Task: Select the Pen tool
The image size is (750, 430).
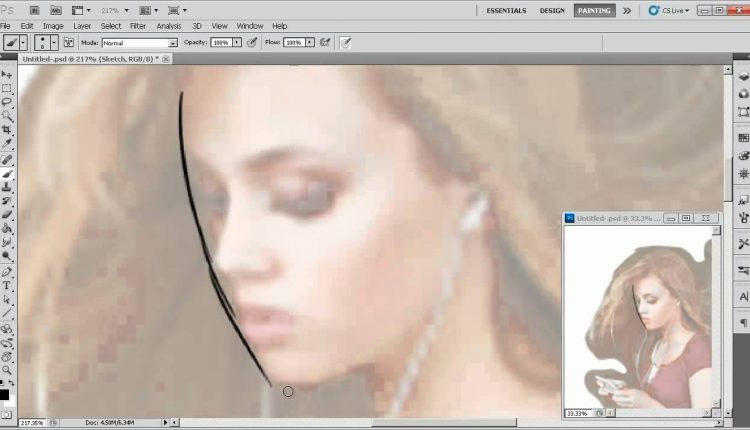Action: [7, 272]
